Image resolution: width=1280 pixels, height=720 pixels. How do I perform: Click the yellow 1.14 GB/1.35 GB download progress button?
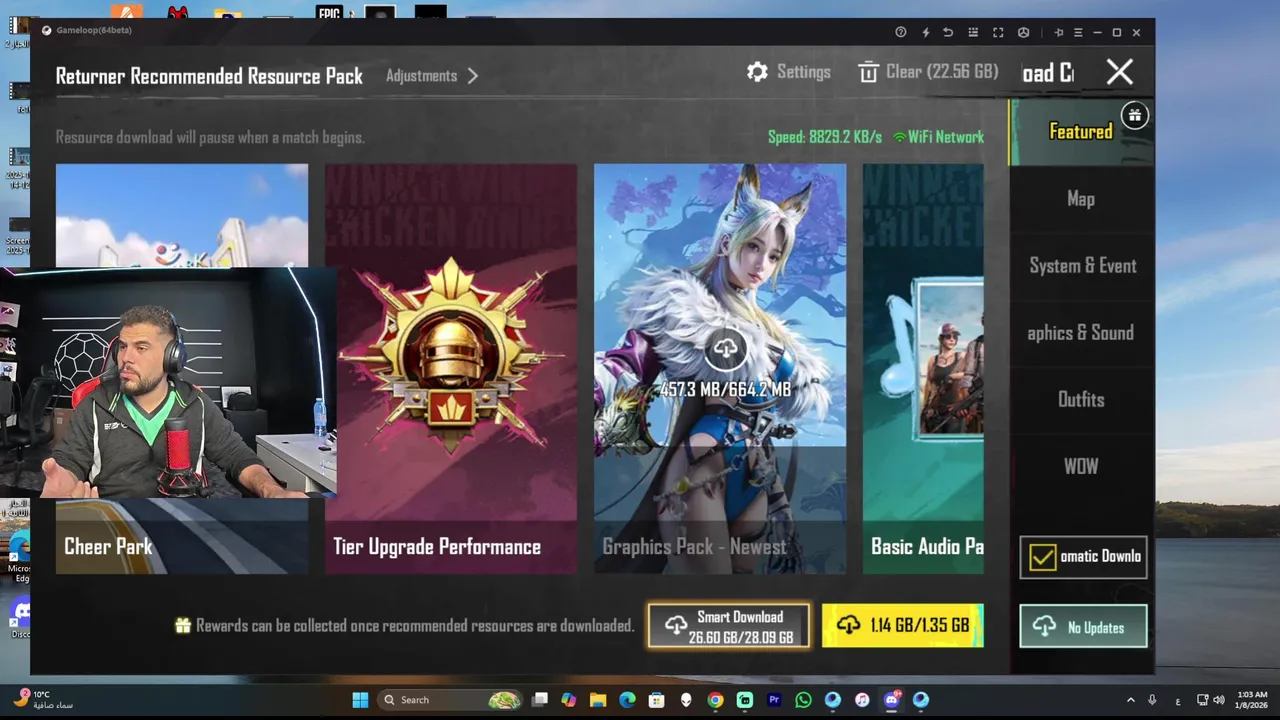903,626
